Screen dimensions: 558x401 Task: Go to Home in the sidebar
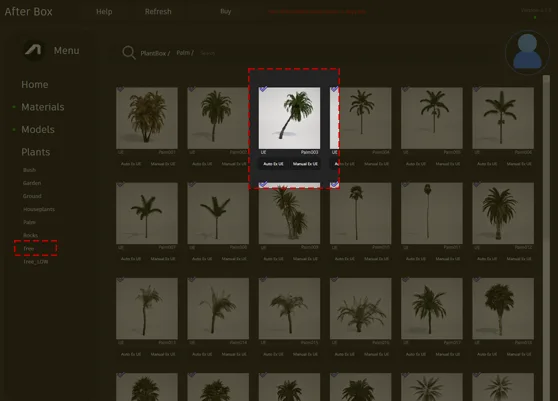35,85
